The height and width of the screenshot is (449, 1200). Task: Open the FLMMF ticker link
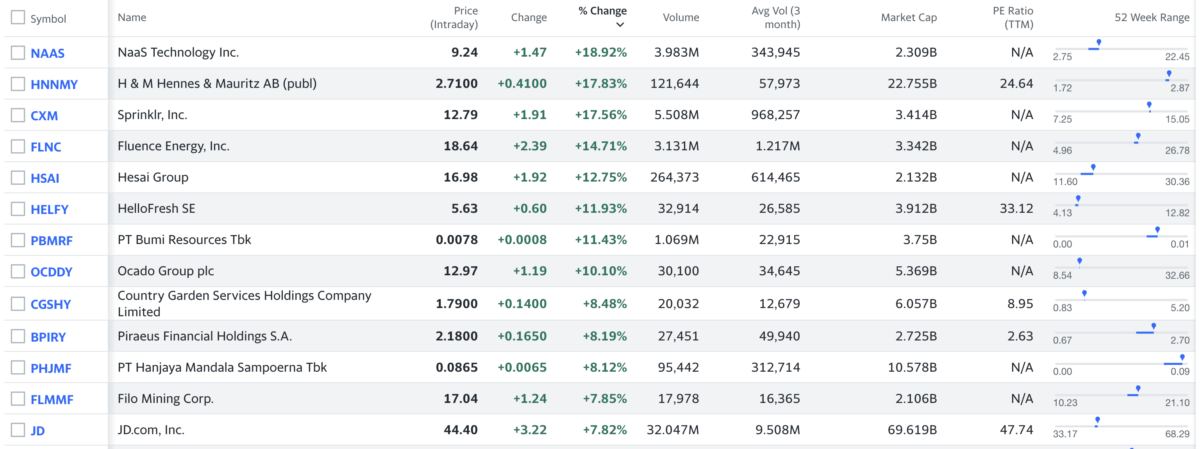tap(52, 400)
